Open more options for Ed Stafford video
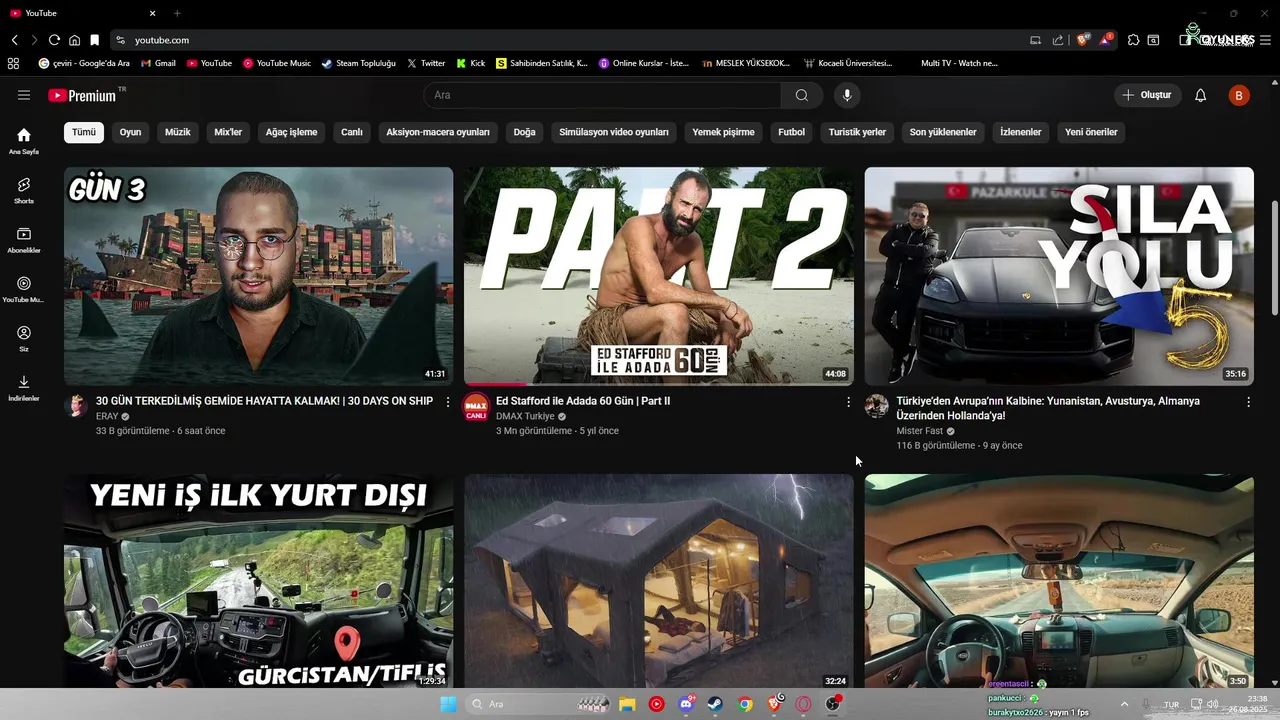 click(849, 402)
